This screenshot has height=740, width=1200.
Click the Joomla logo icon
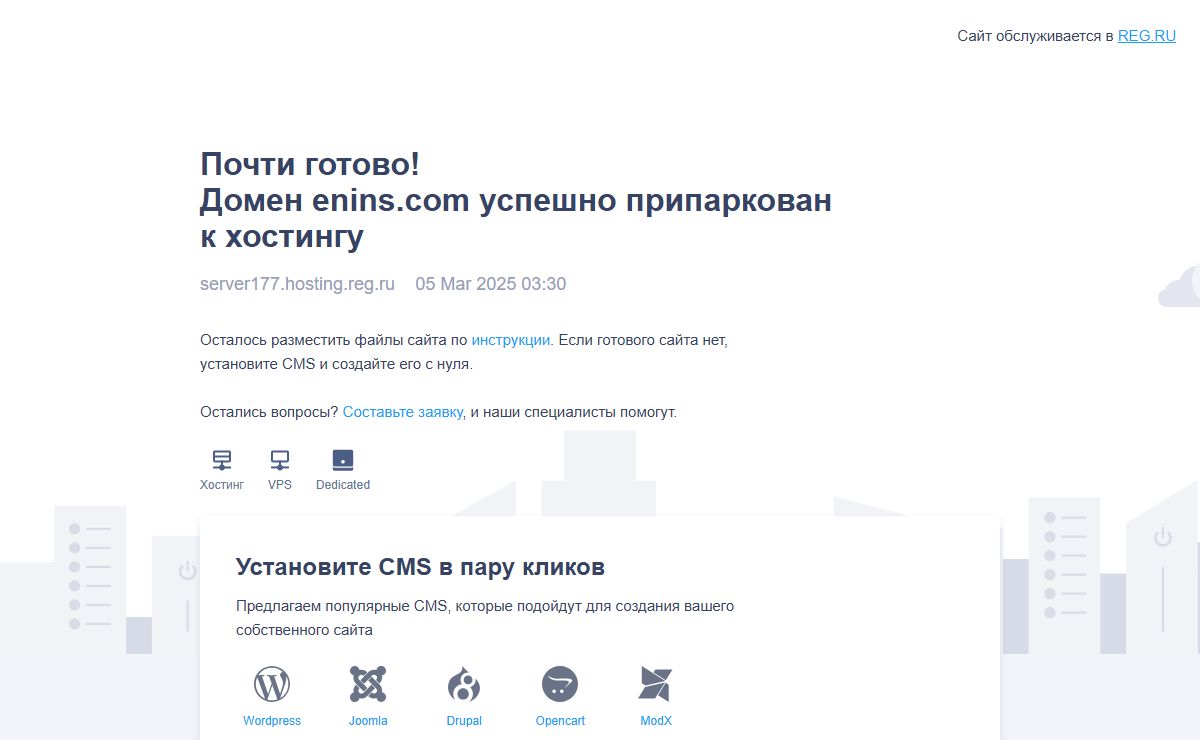pyautogui.click(x=368, y=684)
